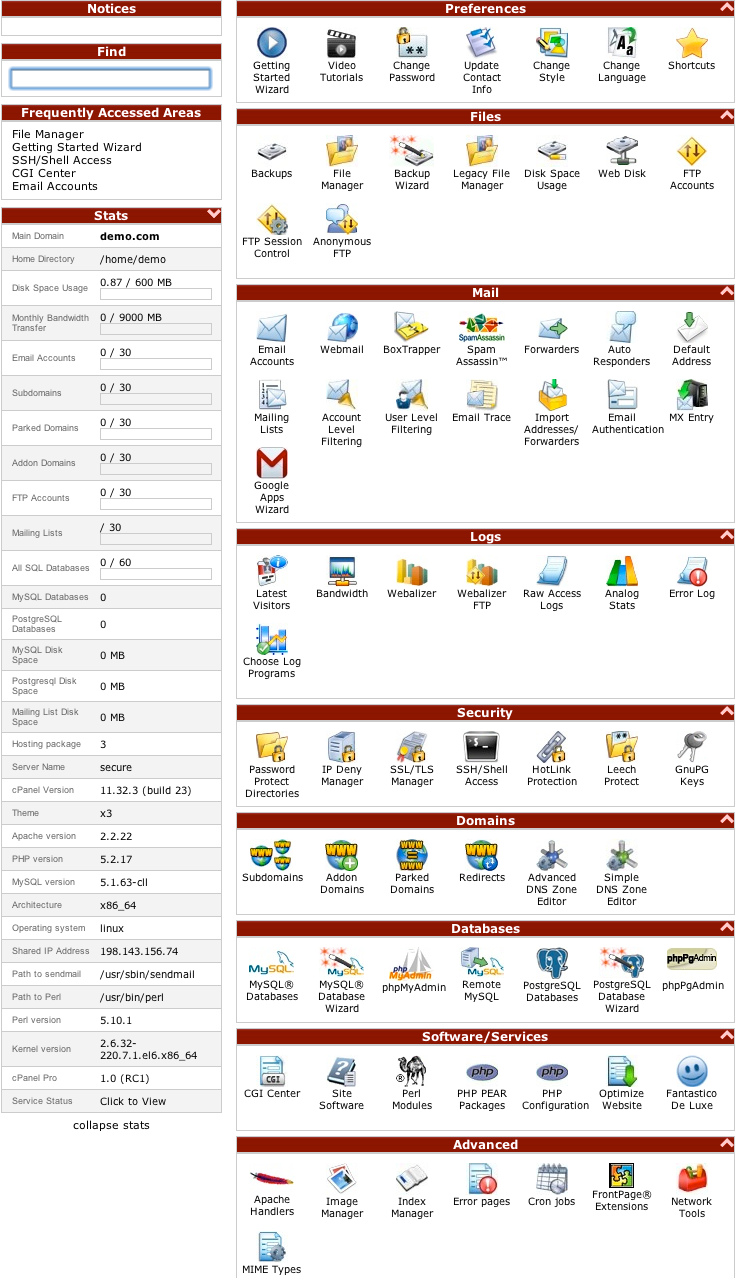Open Advanced DNS Zone Editor

[x=552, y=855]
